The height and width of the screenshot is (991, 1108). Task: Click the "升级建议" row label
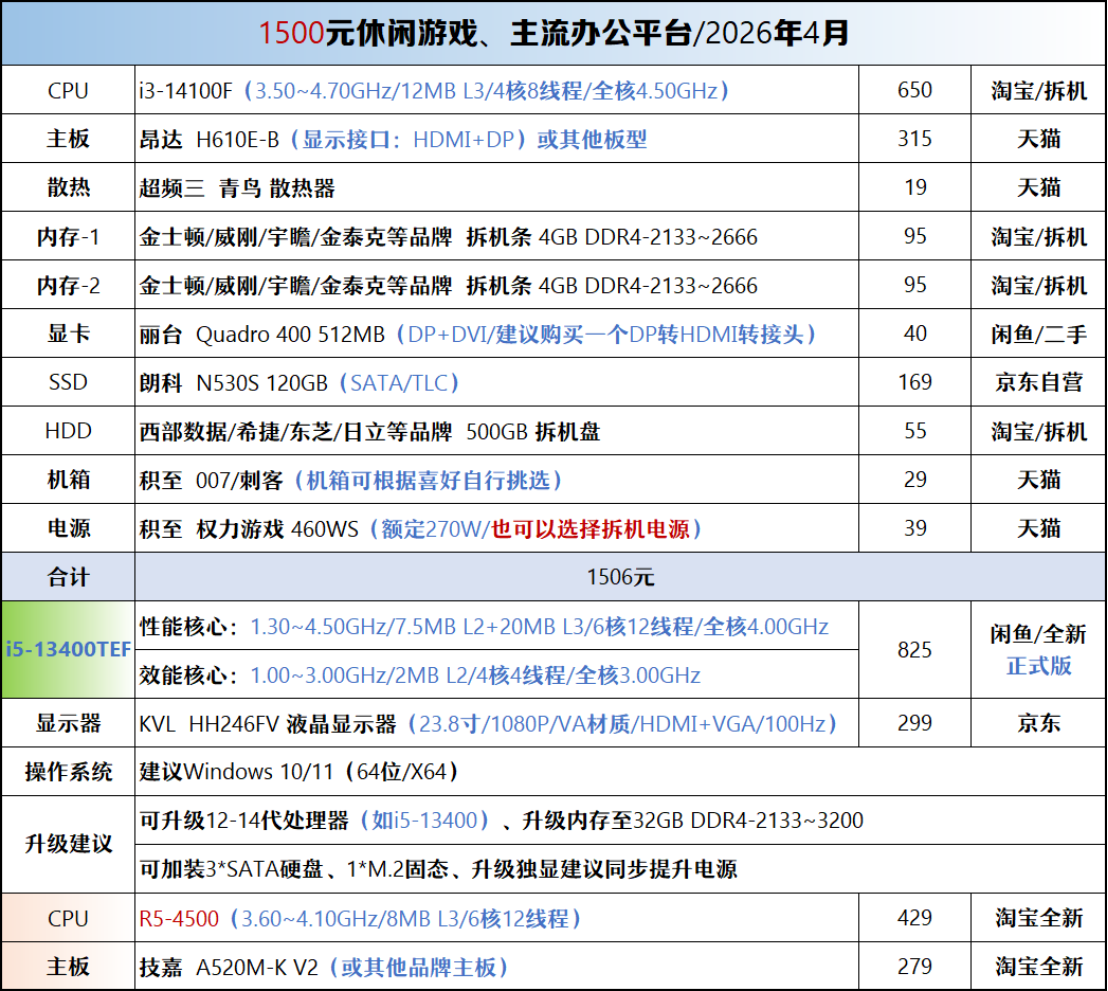click(x=68, y=844)
